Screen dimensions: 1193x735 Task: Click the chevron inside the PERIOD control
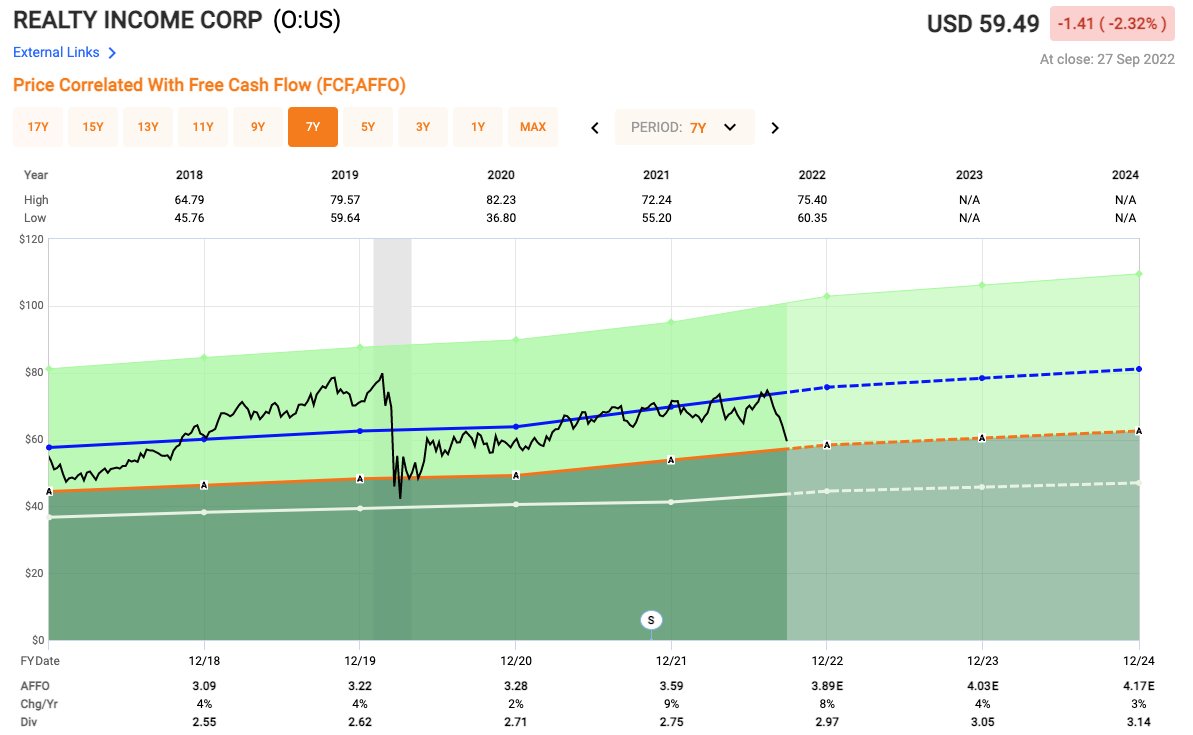pyautogui.click(x=730, y=127)
